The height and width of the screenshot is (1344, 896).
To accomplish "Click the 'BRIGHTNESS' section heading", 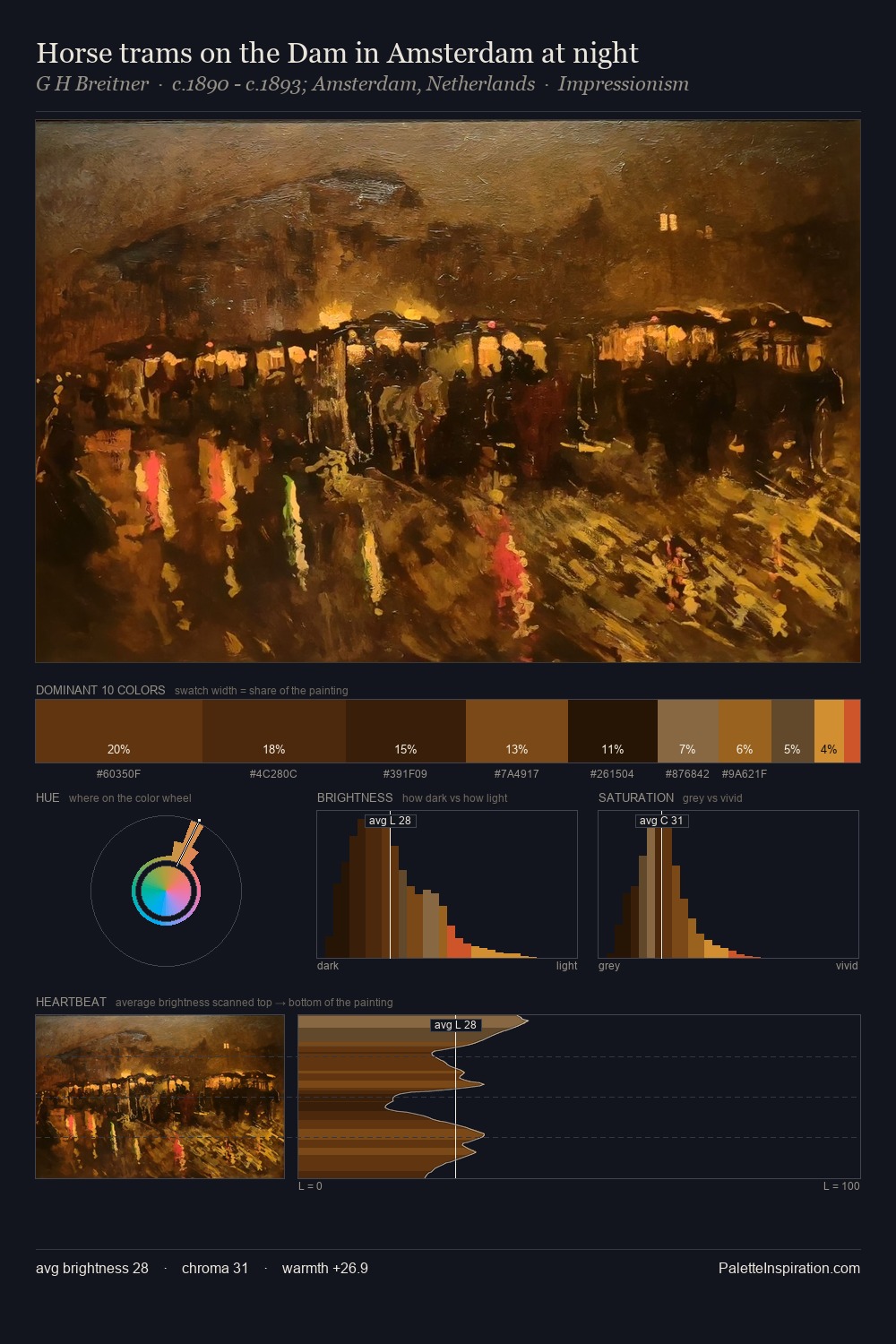I will (x=355, y=797).
